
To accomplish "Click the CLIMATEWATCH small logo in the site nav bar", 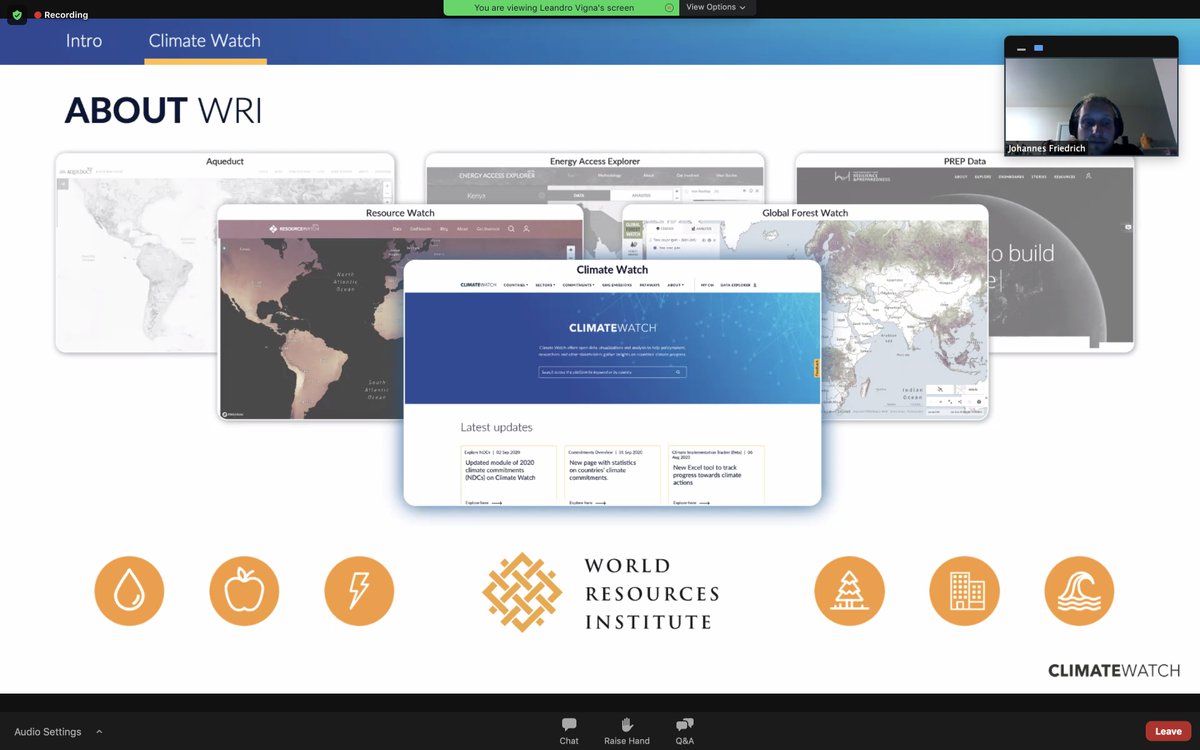I will tap(478, 285).
